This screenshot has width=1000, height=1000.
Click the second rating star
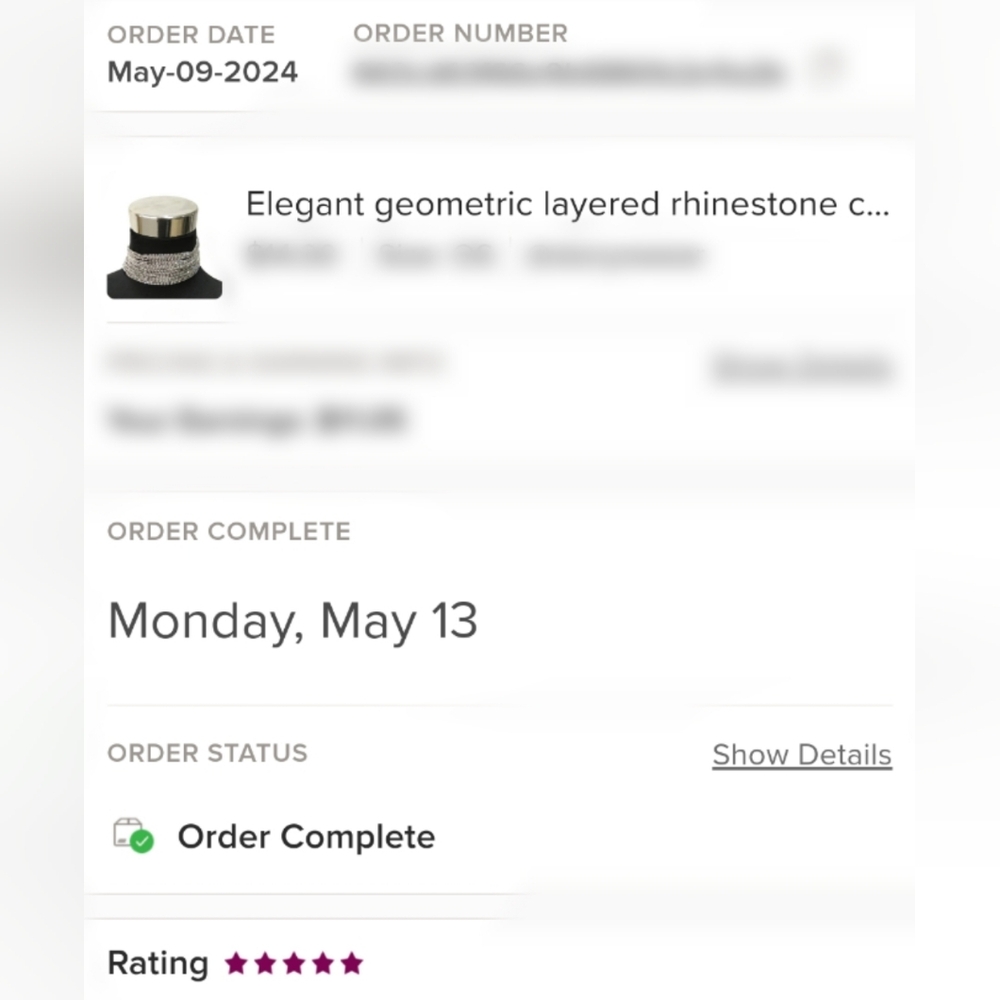(265, 964)
